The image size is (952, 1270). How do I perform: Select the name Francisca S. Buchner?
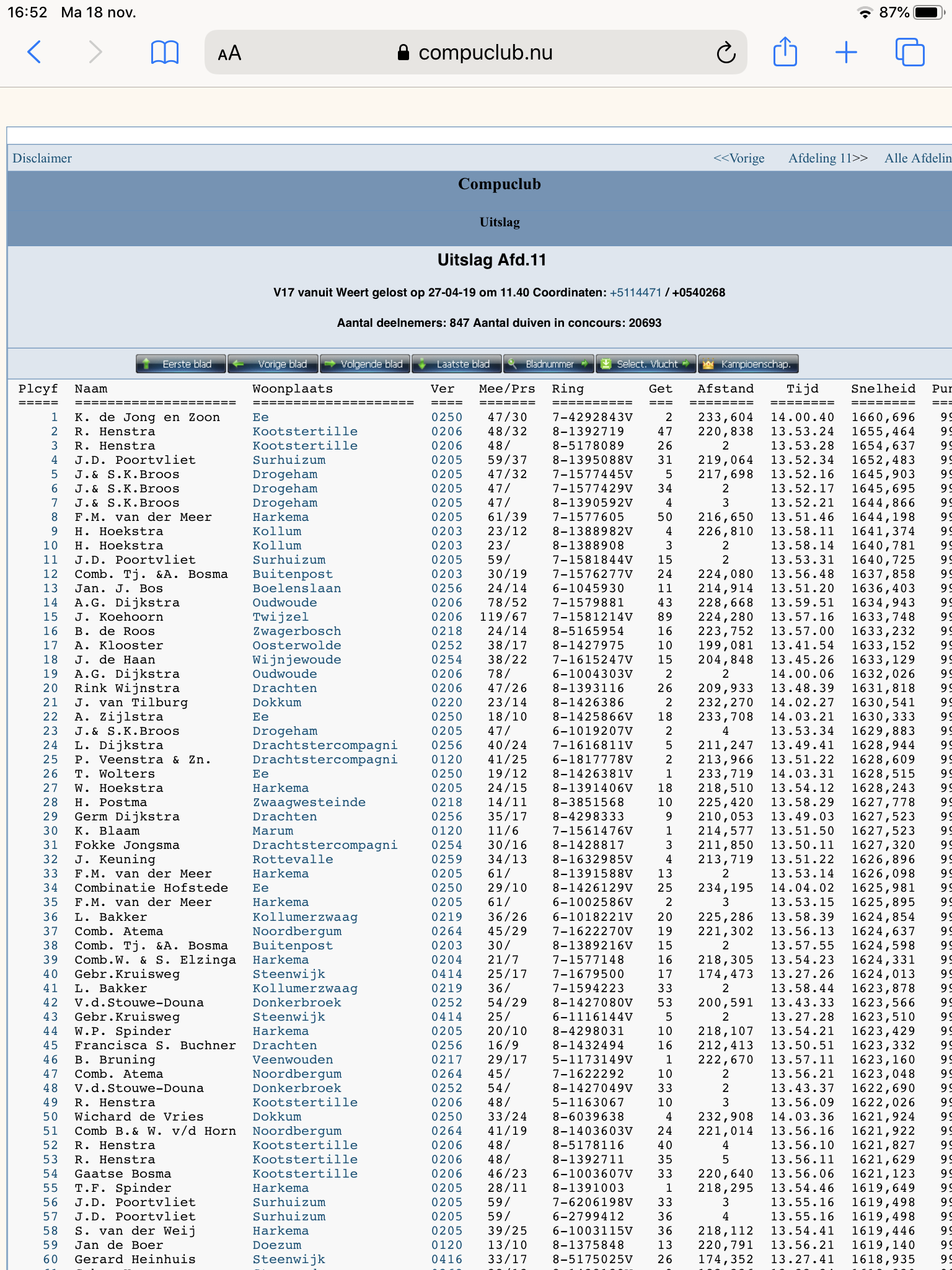click(x=155, y=1046)
